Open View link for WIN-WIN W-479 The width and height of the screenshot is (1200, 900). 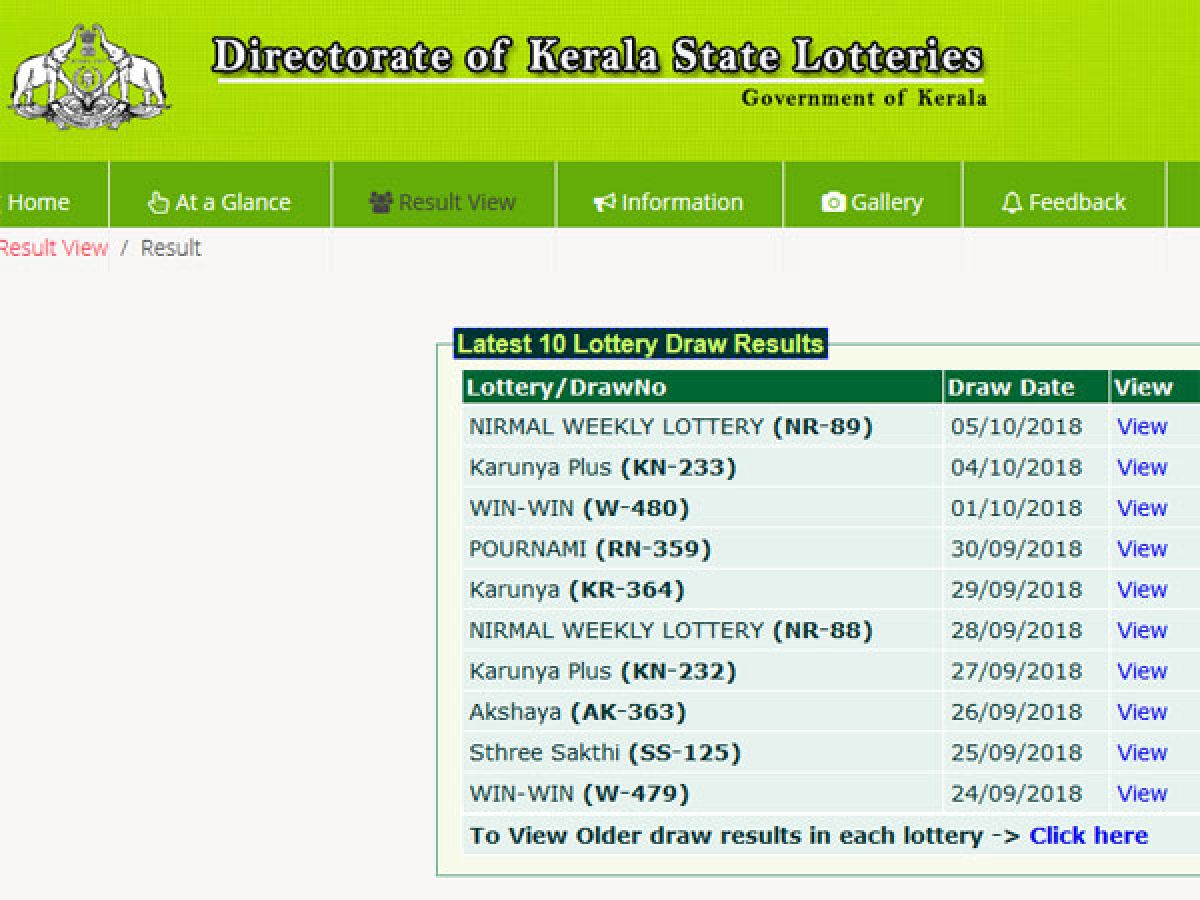point(1142,794)
